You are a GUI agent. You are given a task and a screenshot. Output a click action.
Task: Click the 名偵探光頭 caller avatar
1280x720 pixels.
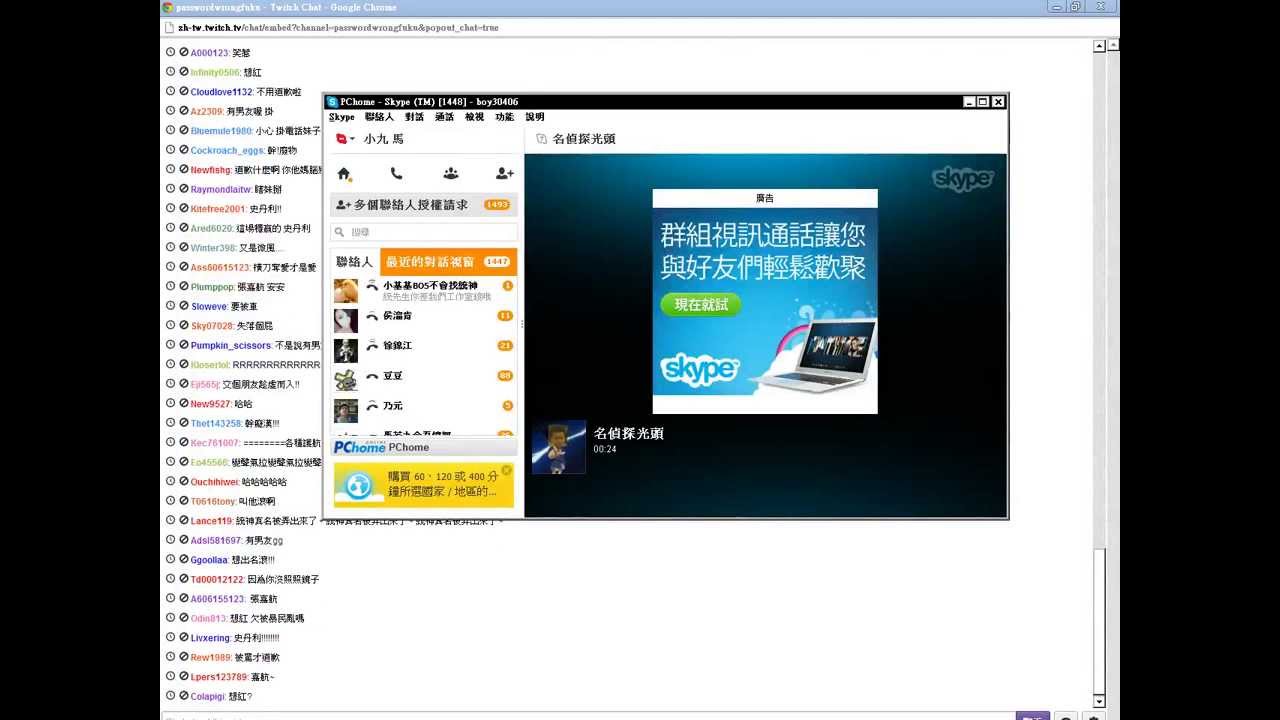(558, 447)
